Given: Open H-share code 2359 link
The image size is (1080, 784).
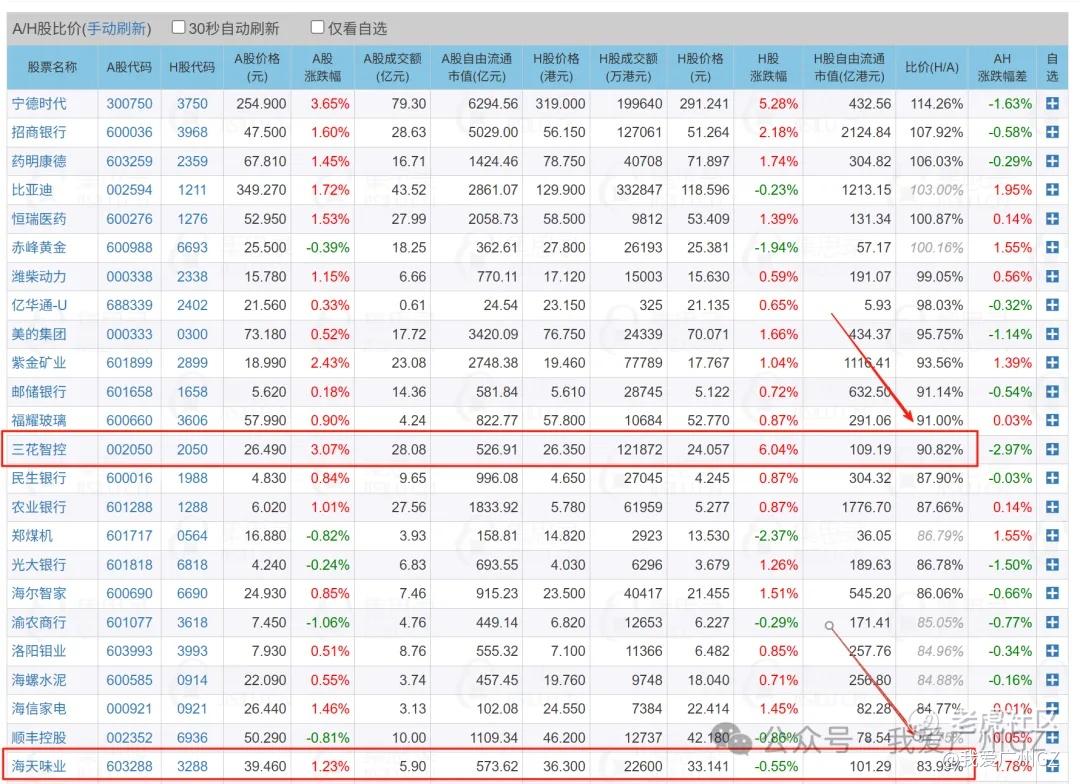Looking at the screenshot, I should (x=192, y=161).
